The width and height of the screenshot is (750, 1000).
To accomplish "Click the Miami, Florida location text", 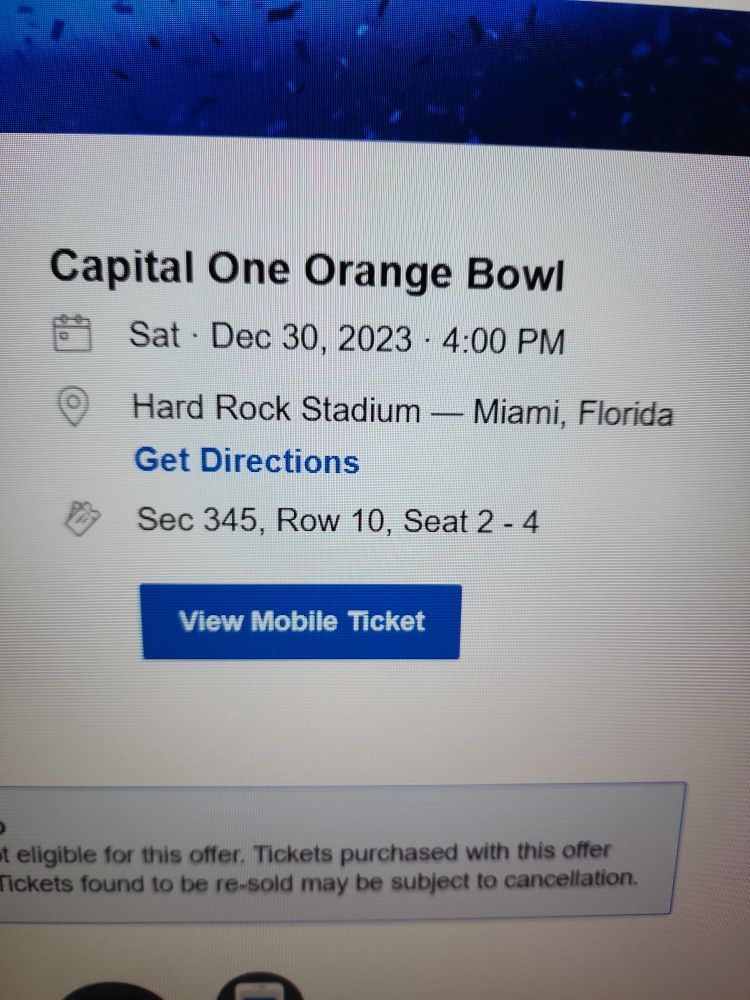I will 572,412.
